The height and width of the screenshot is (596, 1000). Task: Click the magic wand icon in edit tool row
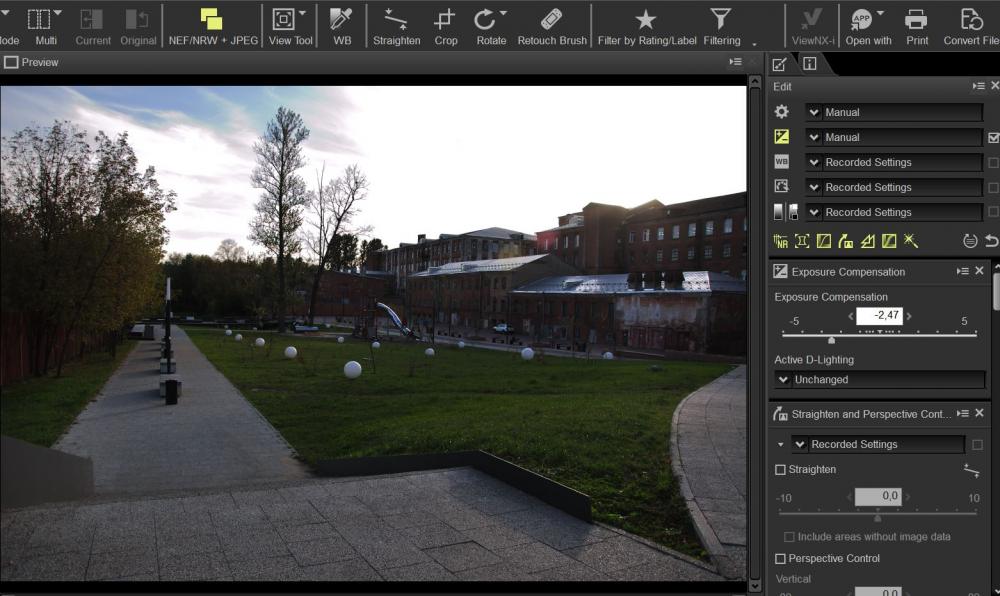[911, 241]
